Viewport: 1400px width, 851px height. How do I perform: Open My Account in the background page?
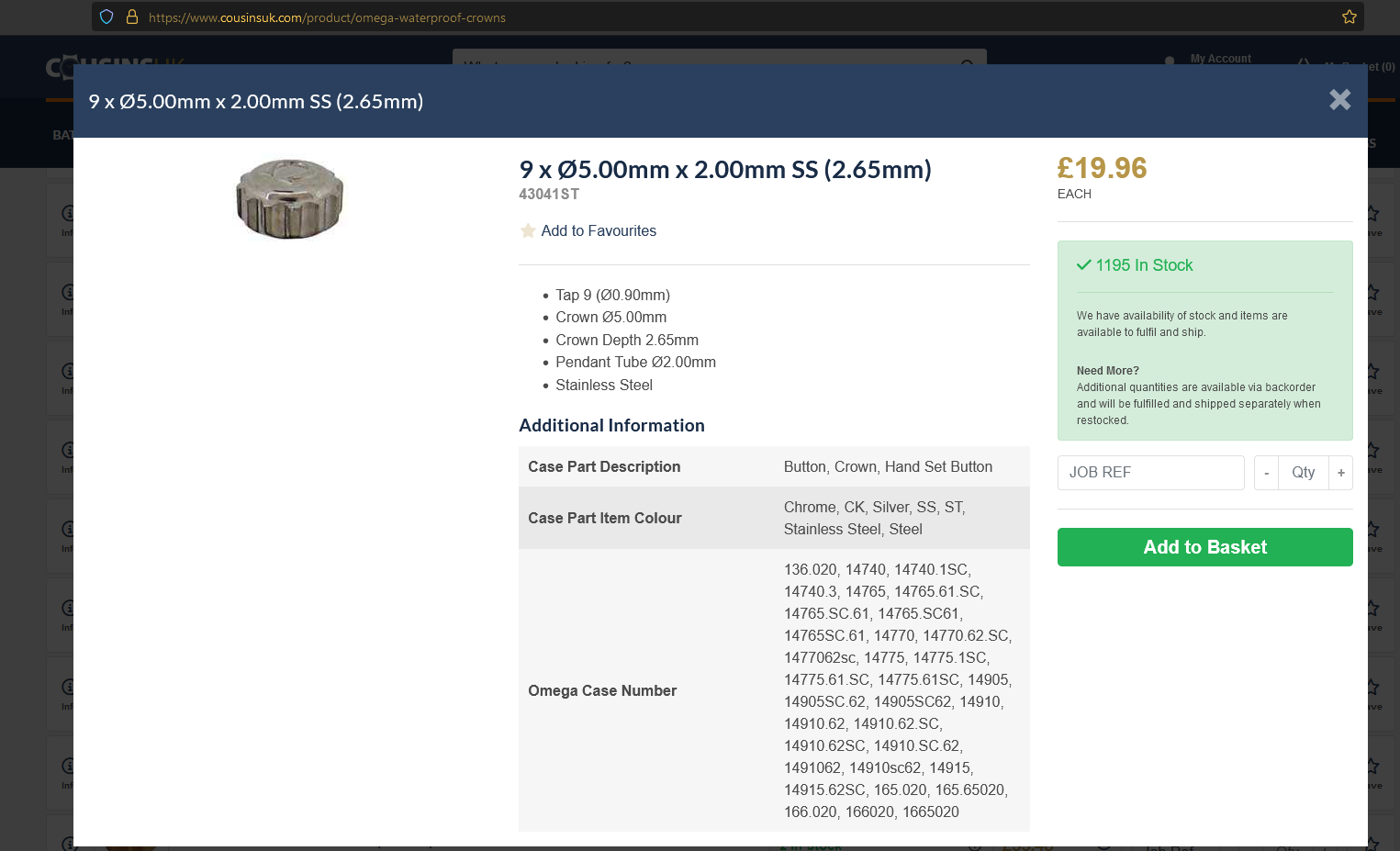pos(1220,58)
